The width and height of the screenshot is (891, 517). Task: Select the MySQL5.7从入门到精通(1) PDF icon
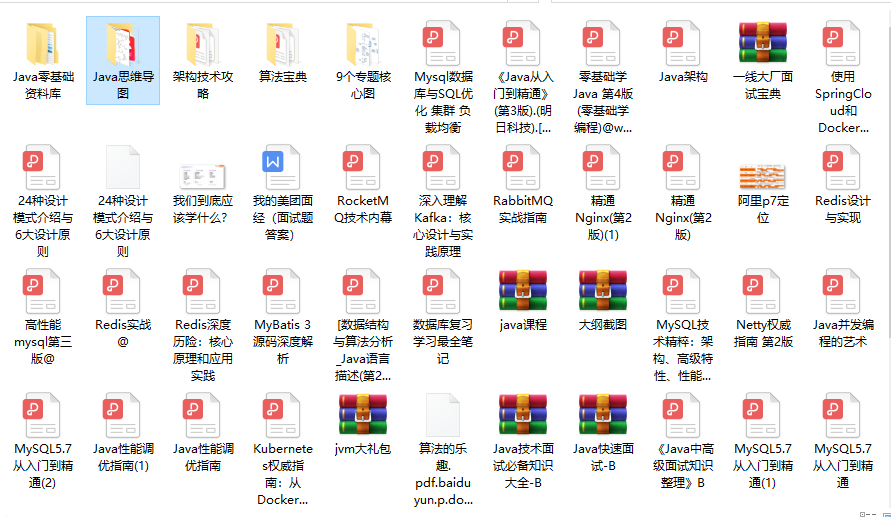761,415
